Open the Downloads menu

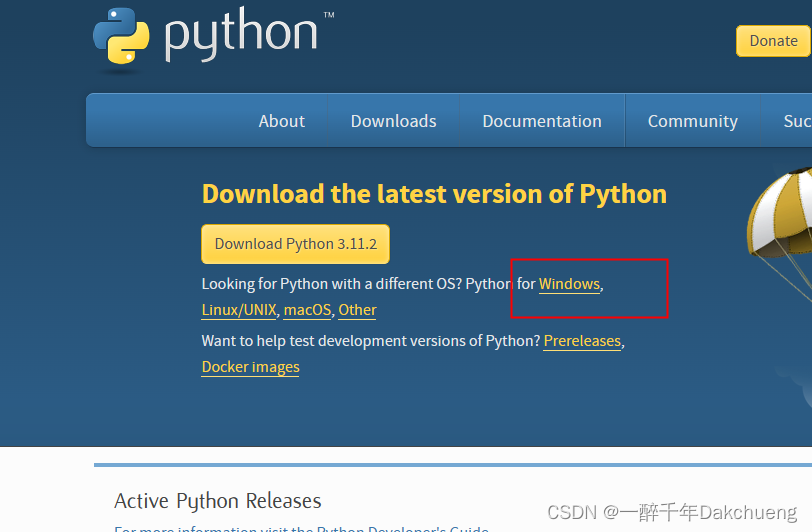[x=394, y=121]
